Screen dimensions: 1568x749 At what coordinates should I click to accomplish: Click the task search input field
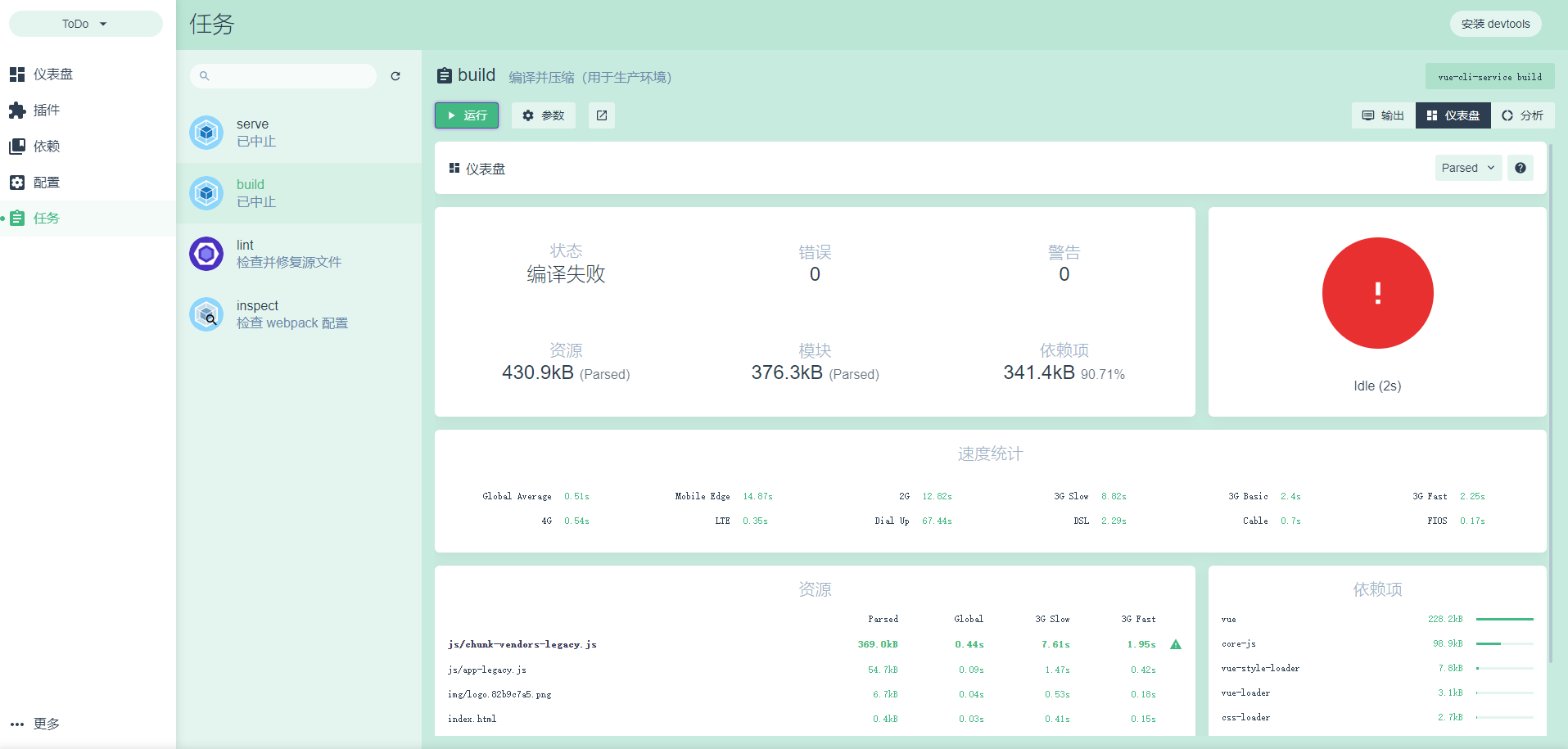[283, 76]
